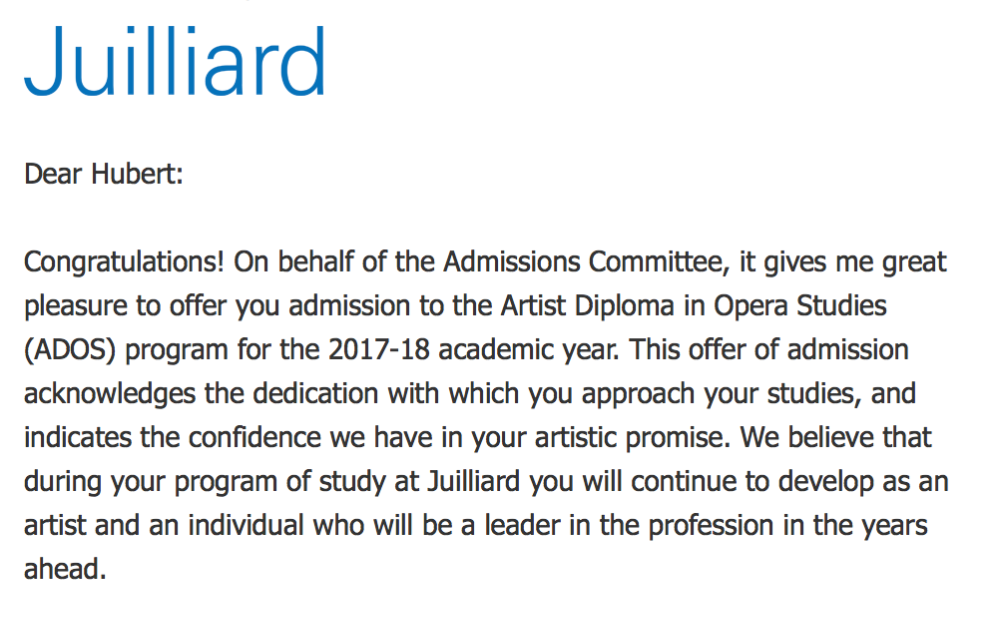This screenshot has height=620, width=1000.
Task: Click the "Dear Hubert:" greeting line
Action: coord(103,175)
